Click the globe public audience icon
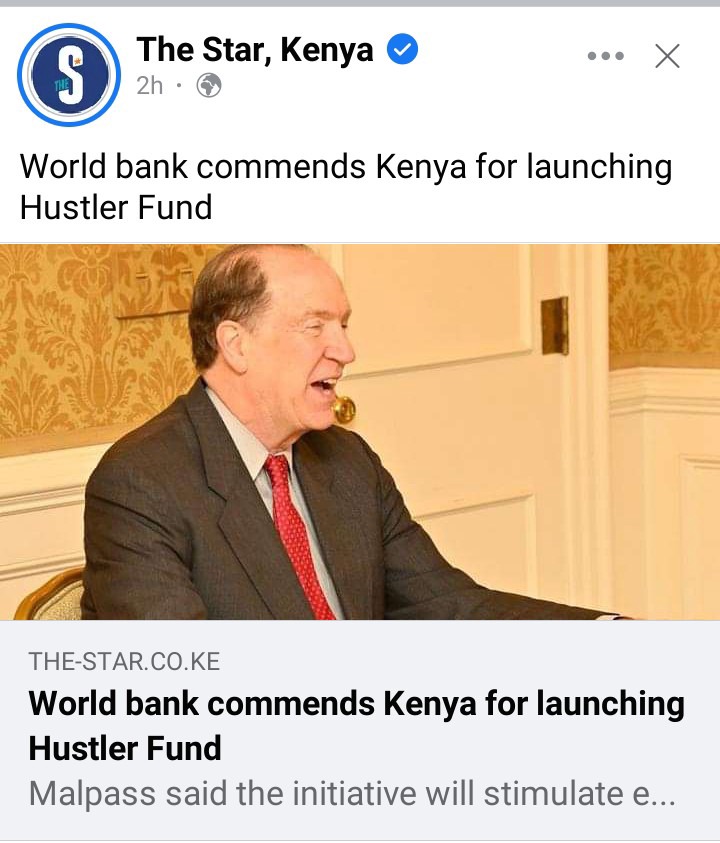720x843 pixels. [209, 85]
